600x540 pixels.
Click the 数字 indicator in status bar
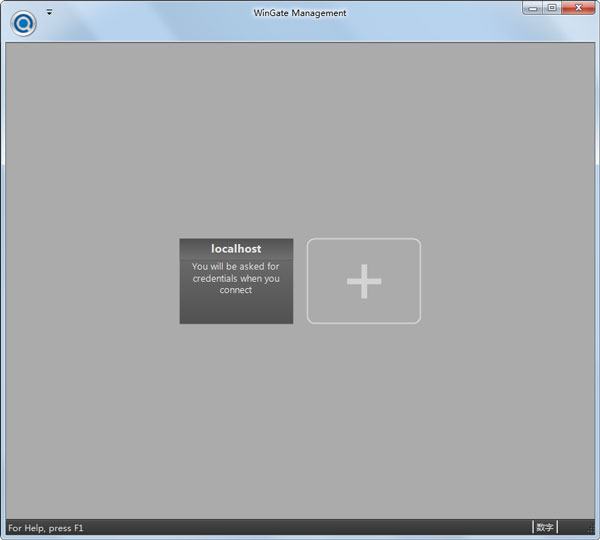pos(545,527)
